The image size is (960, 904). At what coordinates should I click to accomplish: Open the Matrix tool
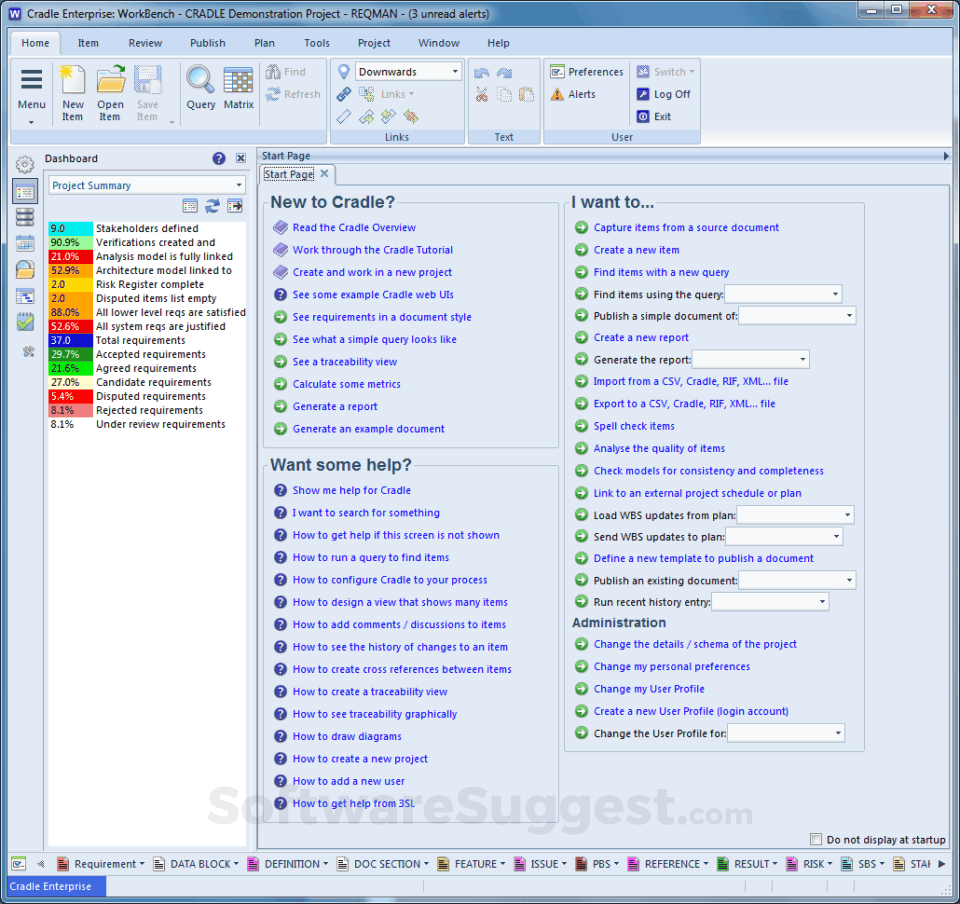pyautogui.click(x=238, y=81)
